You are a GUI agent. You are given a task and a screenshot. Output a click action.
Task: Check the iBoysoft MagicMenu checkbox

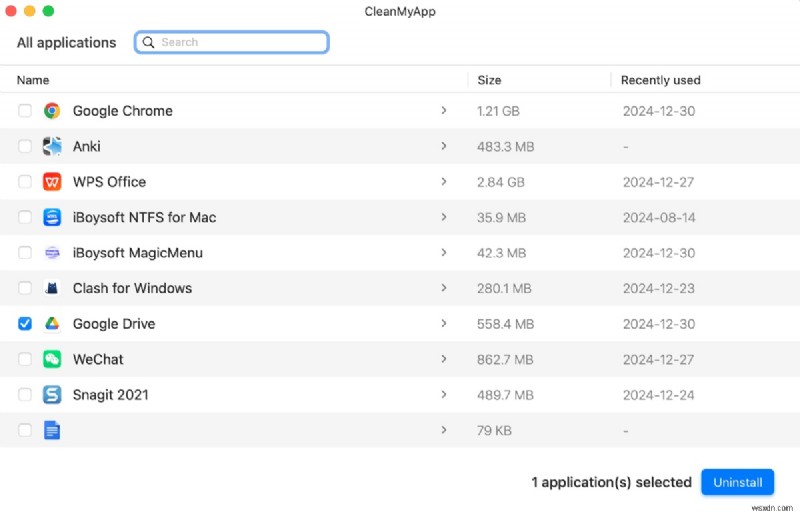24,253
